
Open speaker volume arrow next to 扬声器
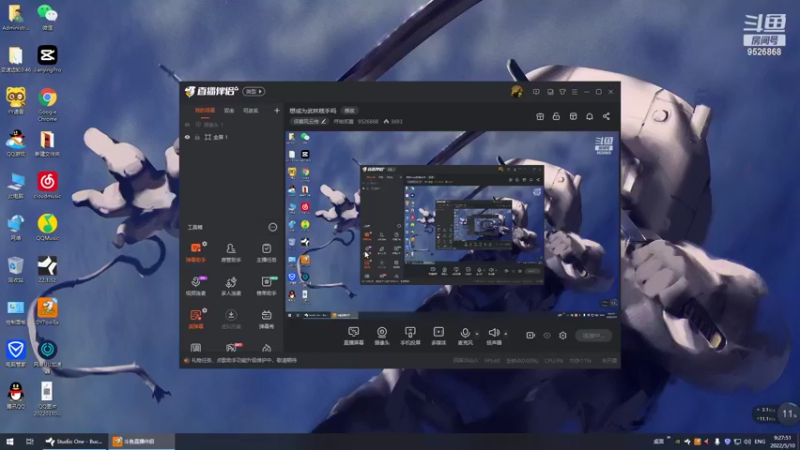click(x=506, y=334)
